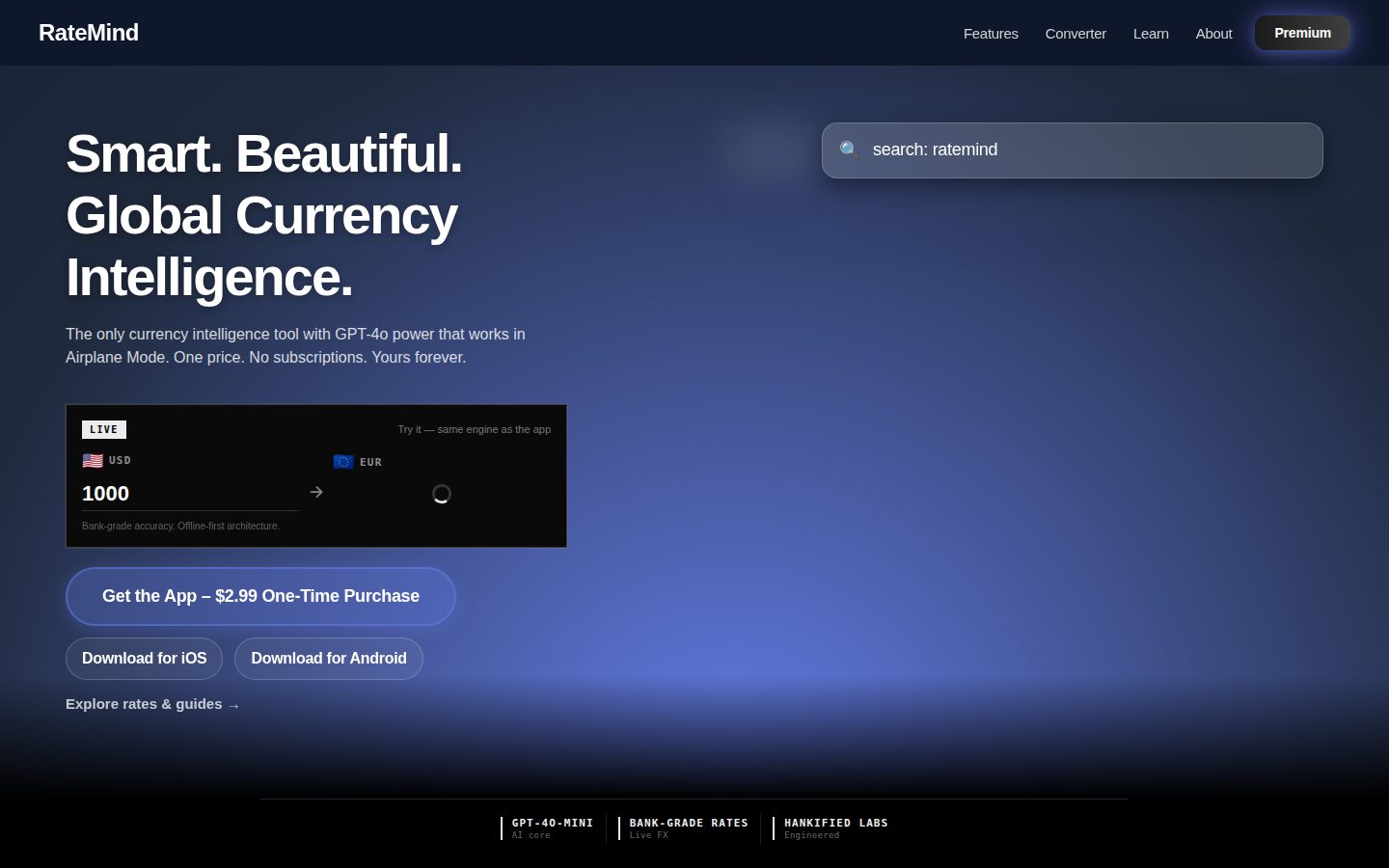The image size is (1389, 868).
Task: Click the BANK-GRADE RATES badge
Action: pos(684,827)
